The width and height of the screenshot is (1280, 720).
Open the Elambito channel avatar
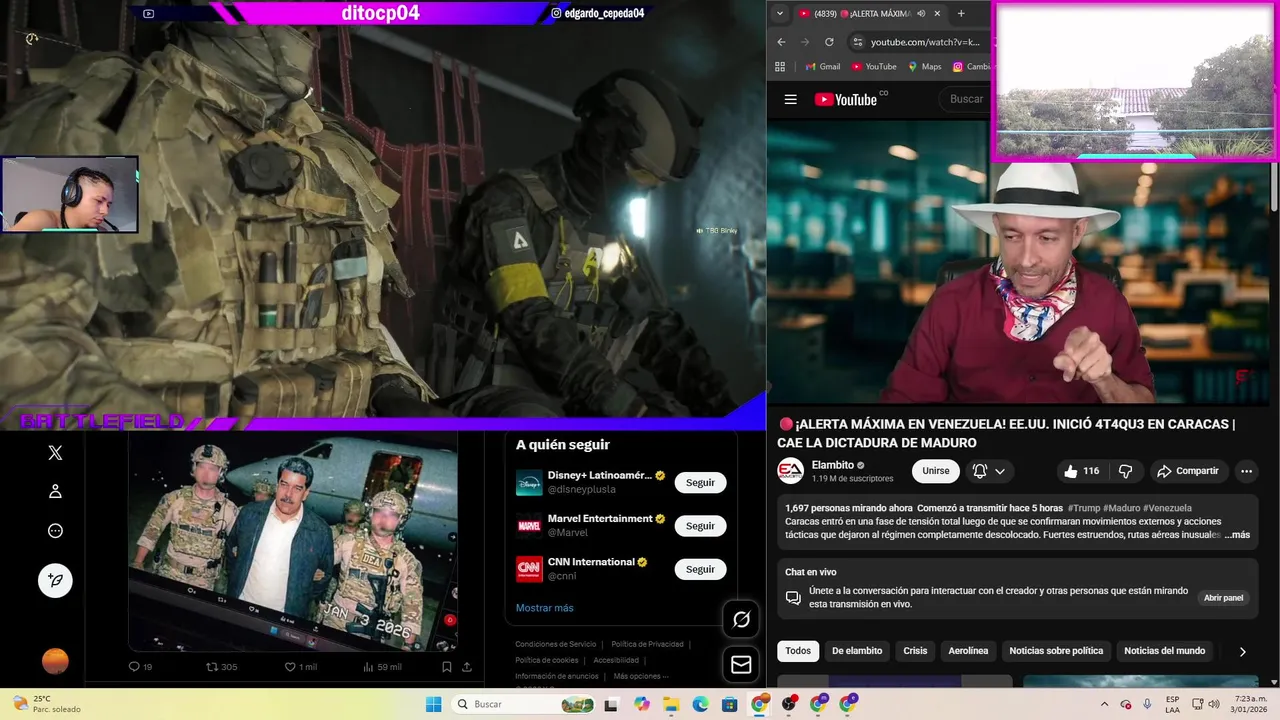pos(790,471)
